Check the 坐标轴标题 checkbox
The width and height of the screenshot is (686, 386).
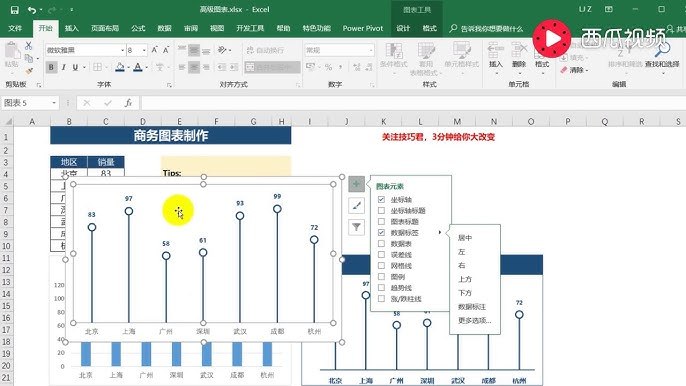(382, 211)
